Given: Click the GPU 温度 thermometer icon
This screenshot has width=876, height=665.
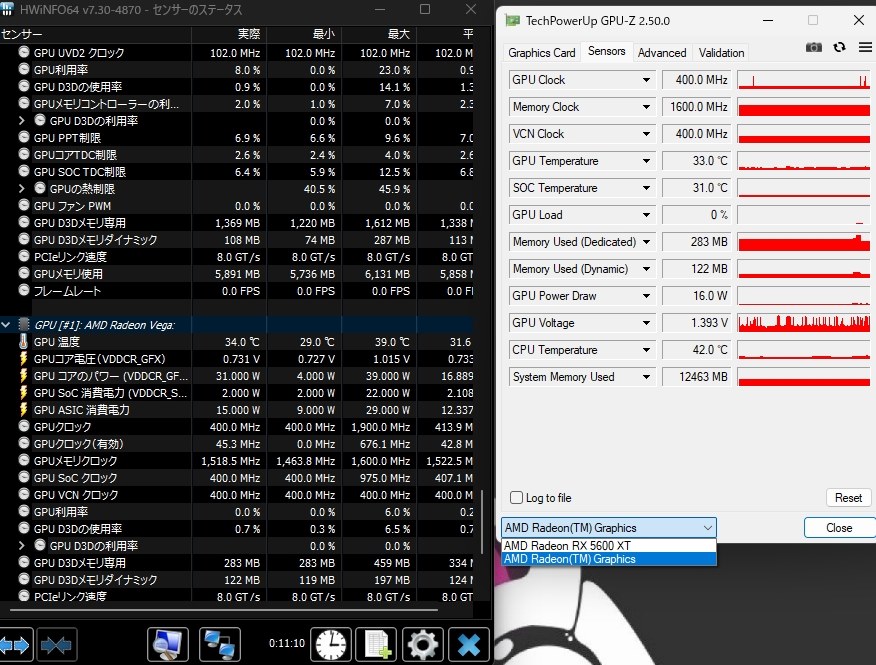Looking at the screenshot, I should (23, 341).
